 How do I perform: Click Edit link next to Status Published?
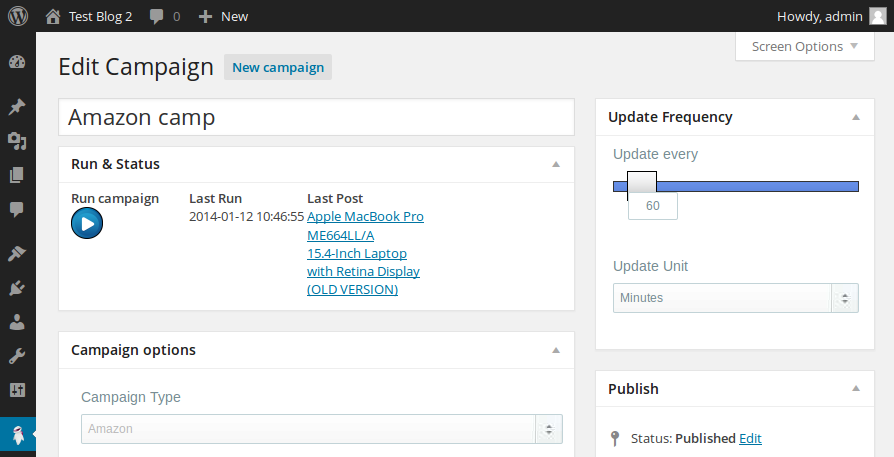[x=750, y=438]
